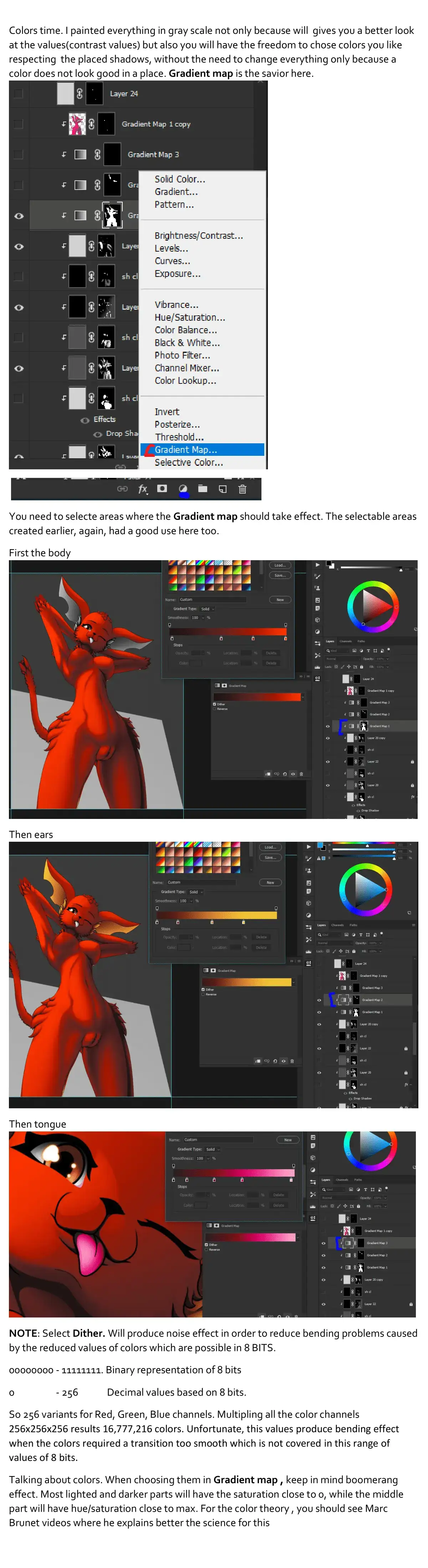Image resolution: width=428 pixels, height=1568 pixels.
Task: Click the delete layer trash icon in the layers bottom bar
Action: click(242, 489)
